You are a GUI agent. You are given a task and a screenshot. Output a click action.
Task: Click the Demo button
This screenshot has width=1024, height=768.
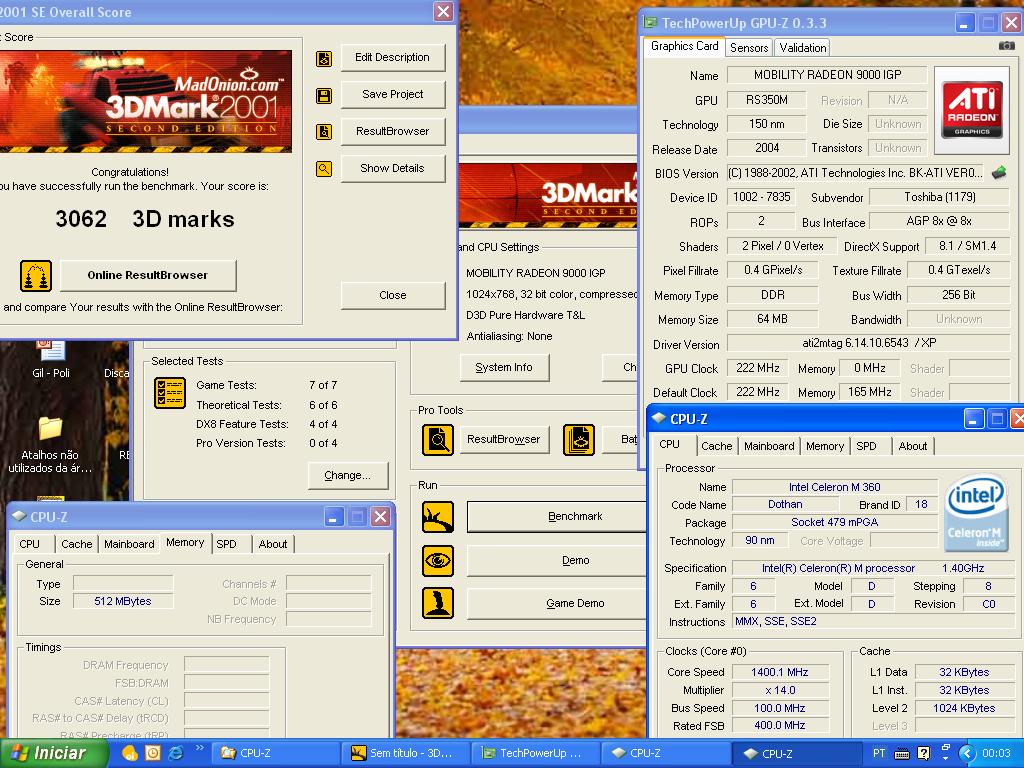click(x=556, y=560)
